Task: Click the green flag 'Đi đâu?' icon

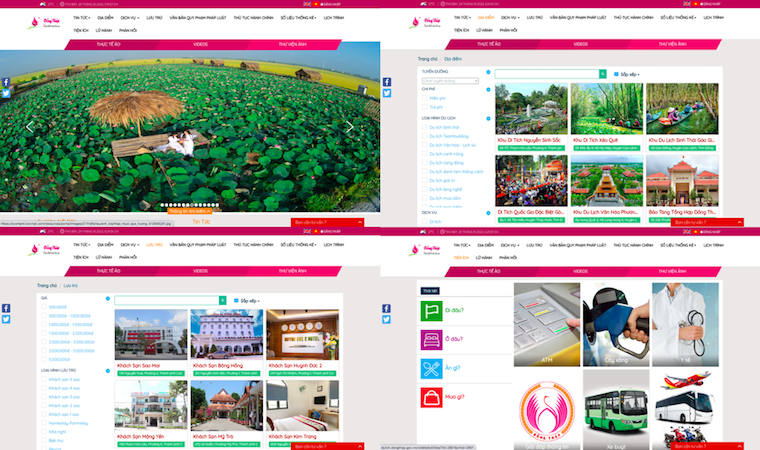Action: [x=431, y=310]
